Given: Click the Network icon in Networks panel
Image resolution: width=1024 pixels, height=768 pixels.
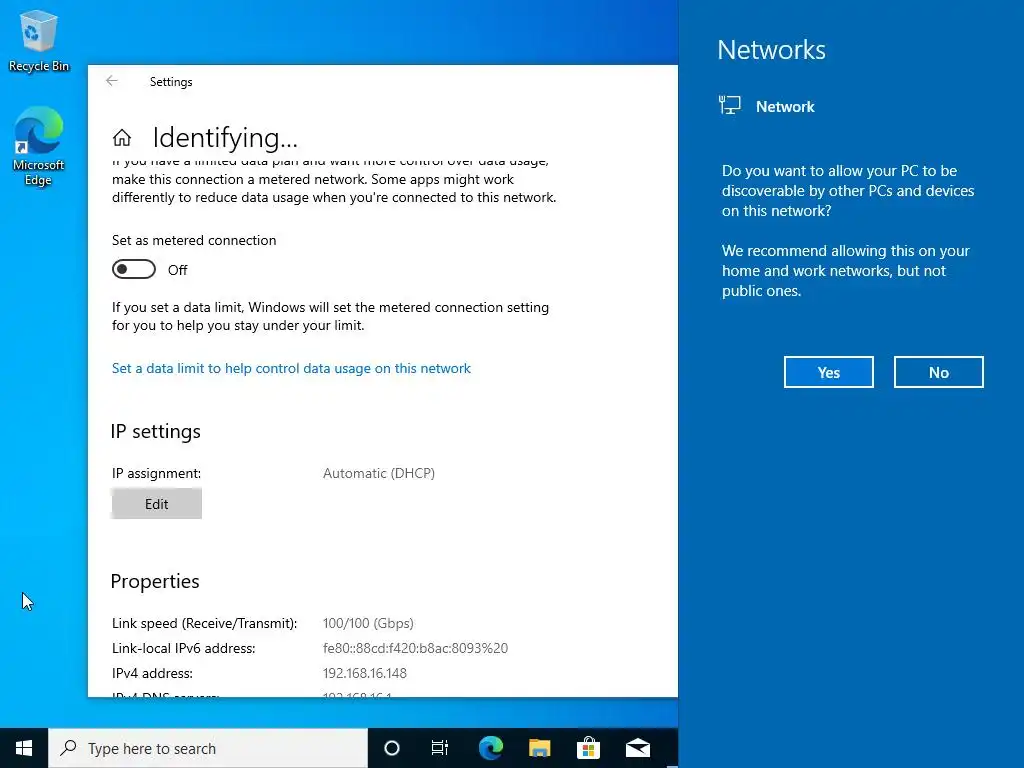Looking at the screenshot, I should [730, 105].
